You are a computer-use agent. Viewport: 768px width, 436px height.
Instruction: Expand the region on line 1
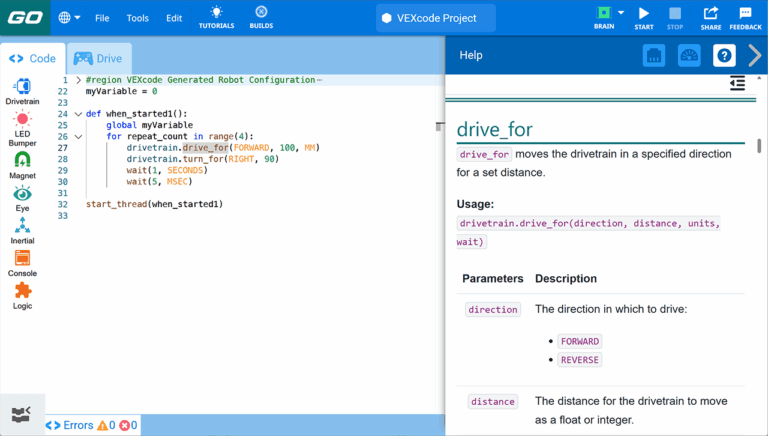click(x=78, y=80)
